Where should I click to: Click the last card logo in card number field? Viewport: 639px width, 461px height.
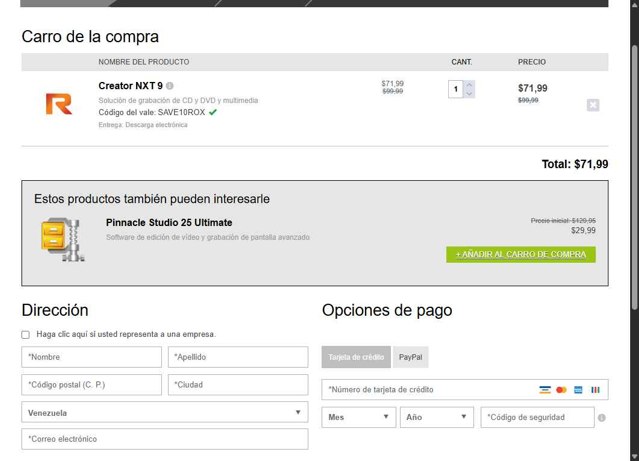[595, 390]
